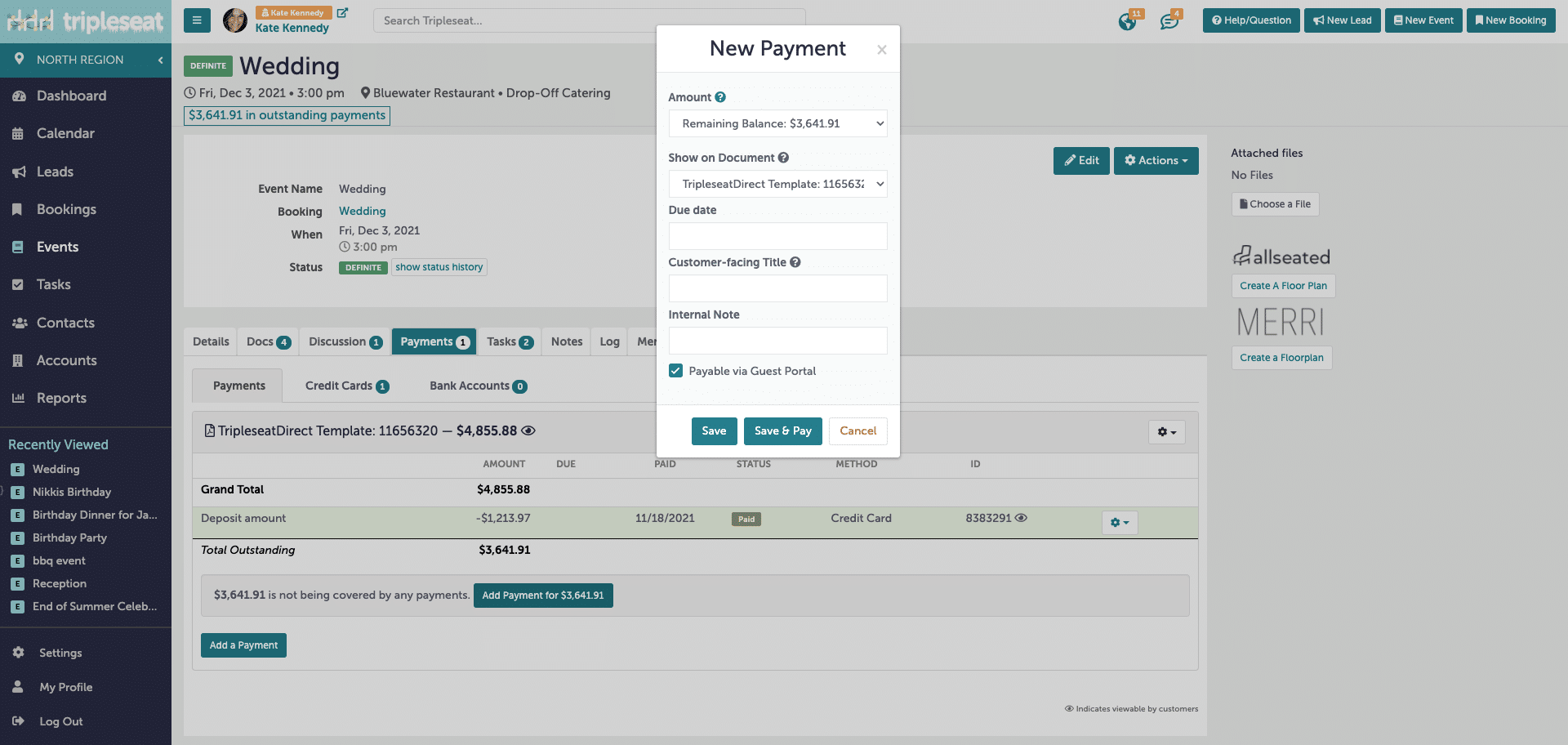
Task: Expand the Amount Remaining Balance dropdown
Action: (x=777, y=123)
